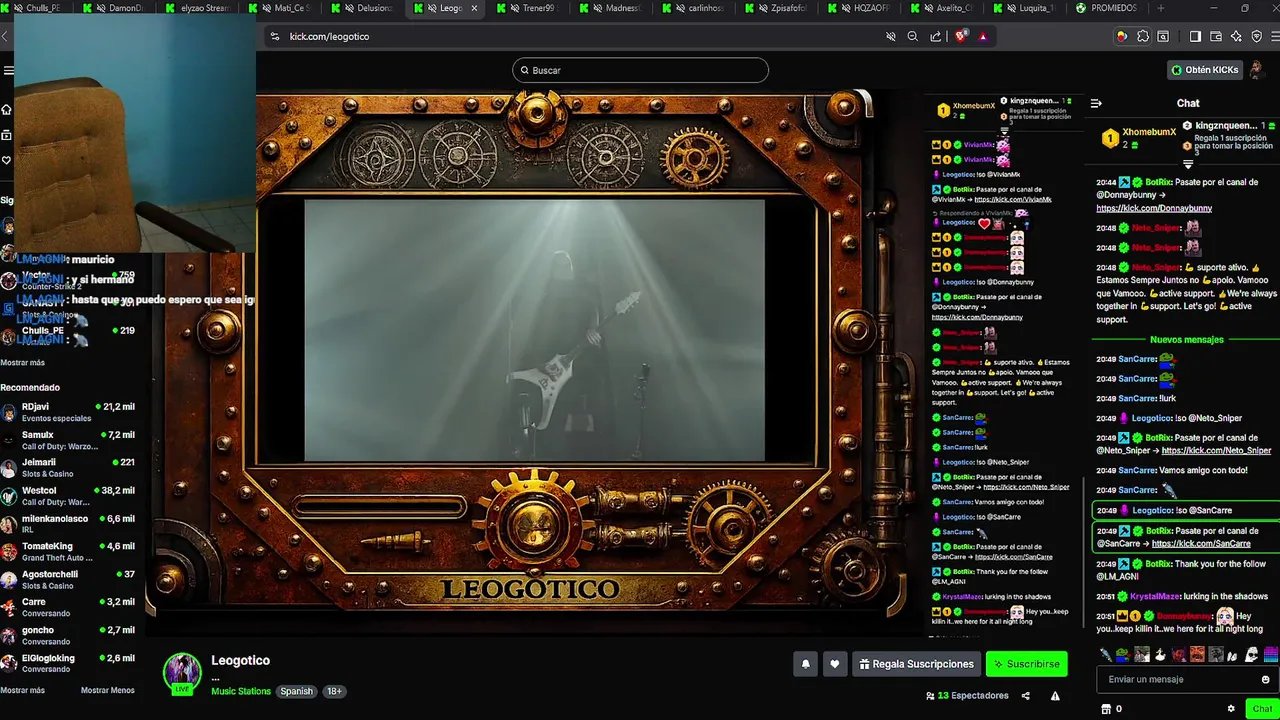
Task: Click the green Suscribirse button
Action: point(1026,664)
